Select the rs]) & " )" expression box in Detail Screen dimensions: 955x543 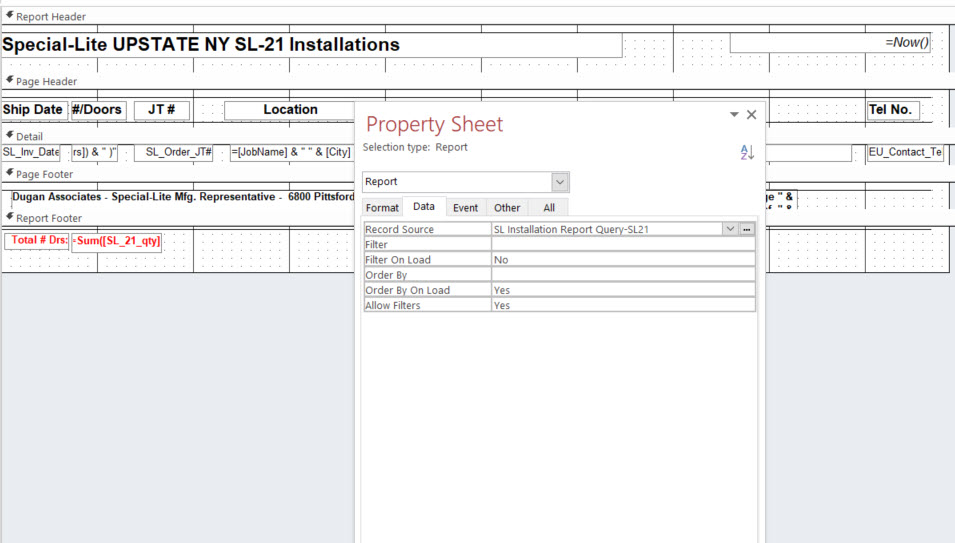94,152
